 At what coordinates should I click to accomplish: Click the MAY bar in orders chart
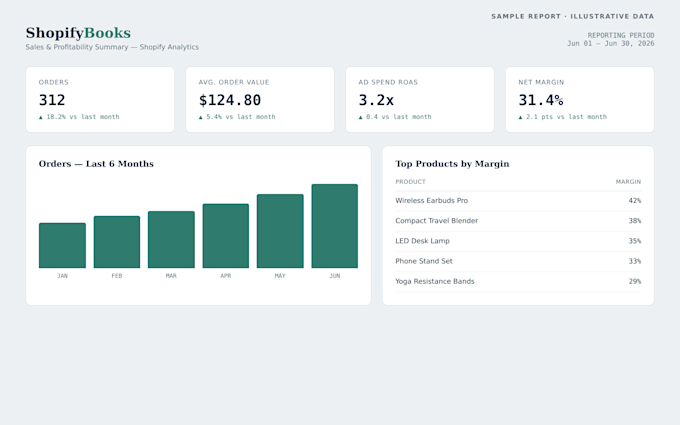(280, 231)
